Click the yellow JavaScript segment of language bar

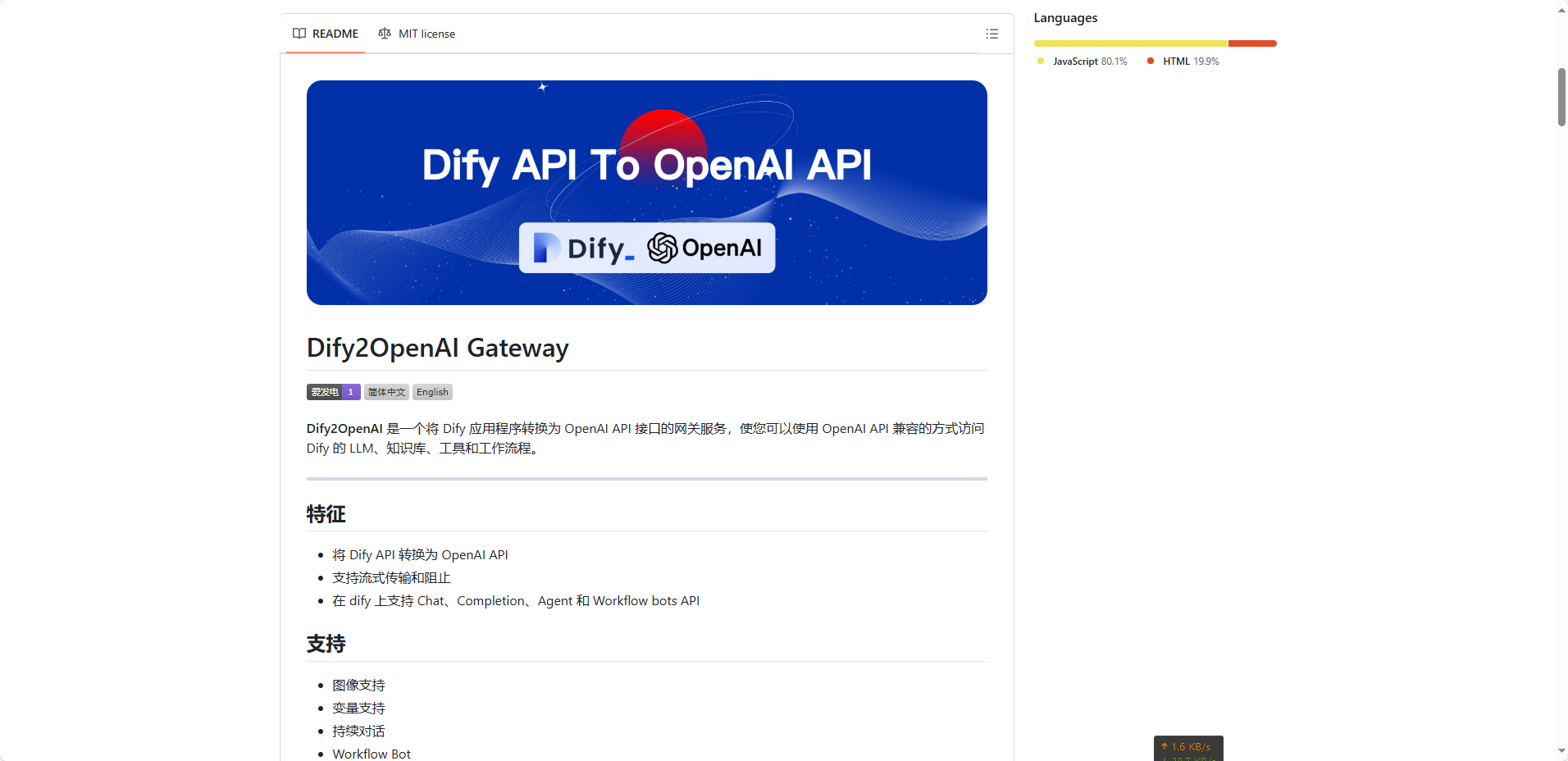[x=1130, y=43]
